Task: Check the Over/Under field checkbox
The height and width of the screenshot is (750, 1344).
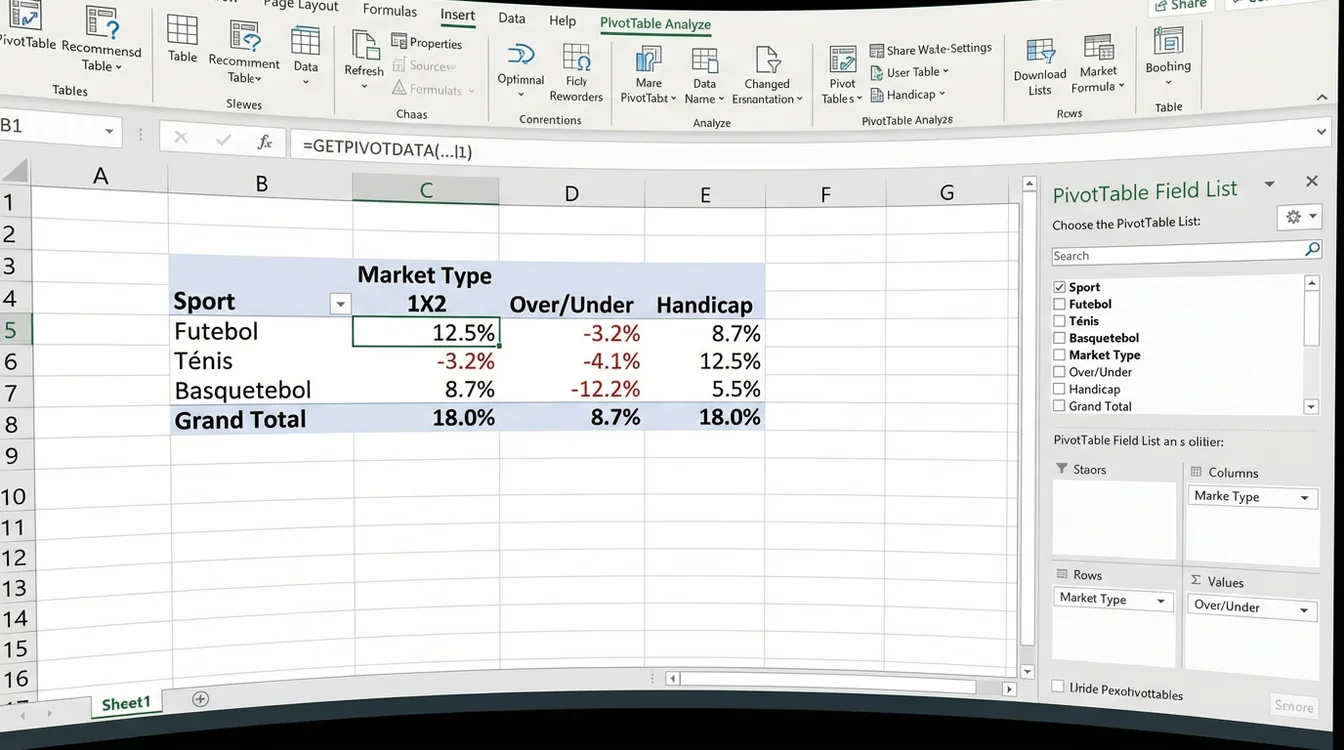Action: 1059,372
